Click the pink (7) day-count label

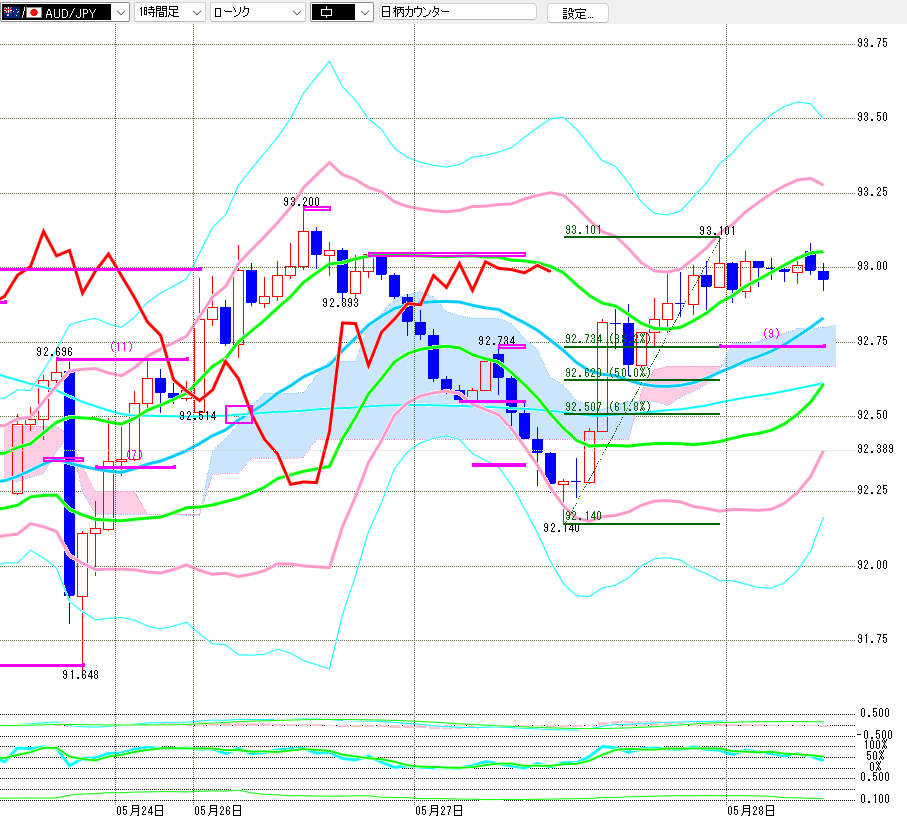[134, 455]
